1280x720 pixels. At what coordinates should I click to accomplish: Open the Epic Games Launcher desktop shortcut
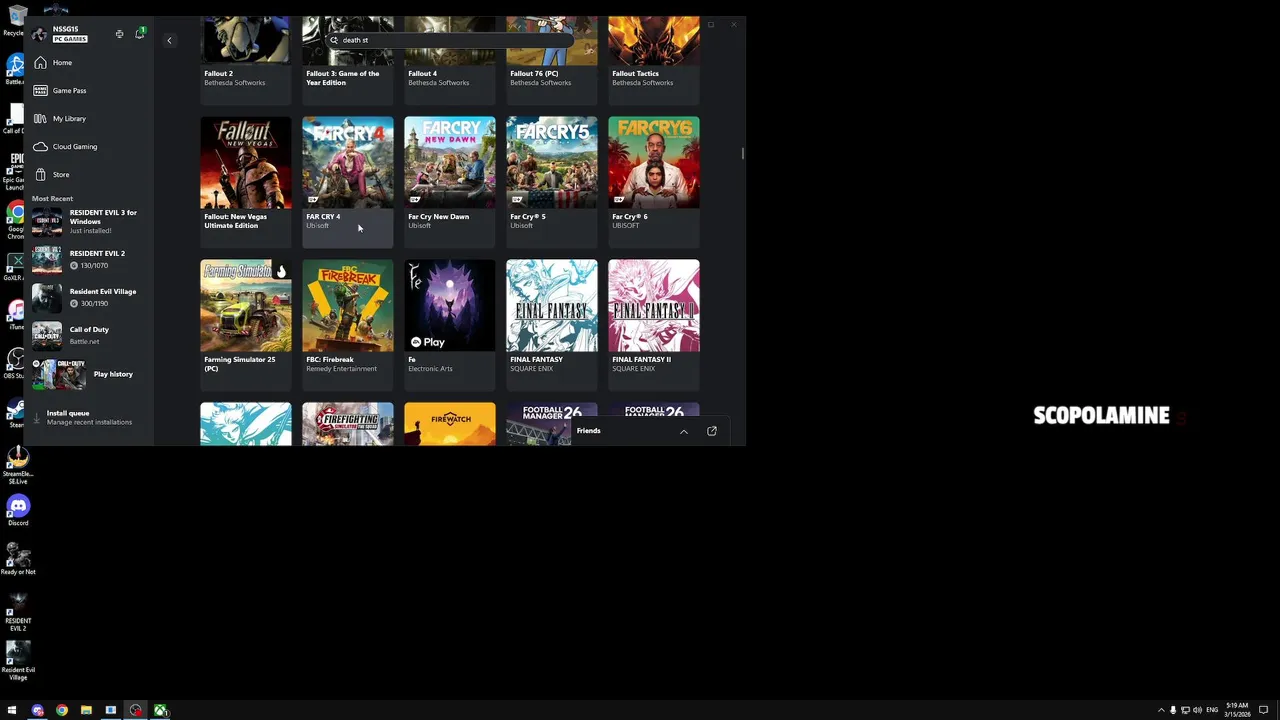coord(15,171)
